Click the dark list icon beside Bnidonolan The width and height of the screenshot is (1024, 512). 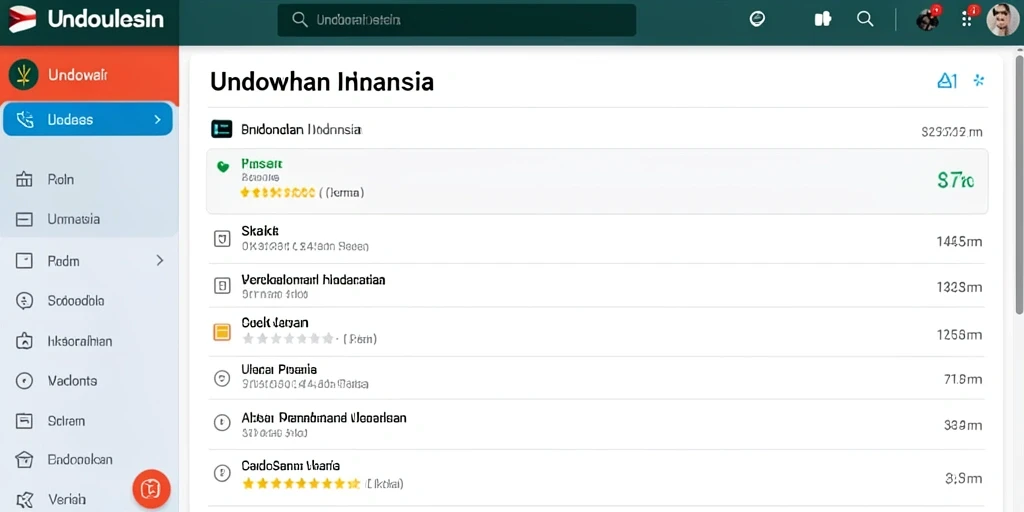(x=222, y=129)
